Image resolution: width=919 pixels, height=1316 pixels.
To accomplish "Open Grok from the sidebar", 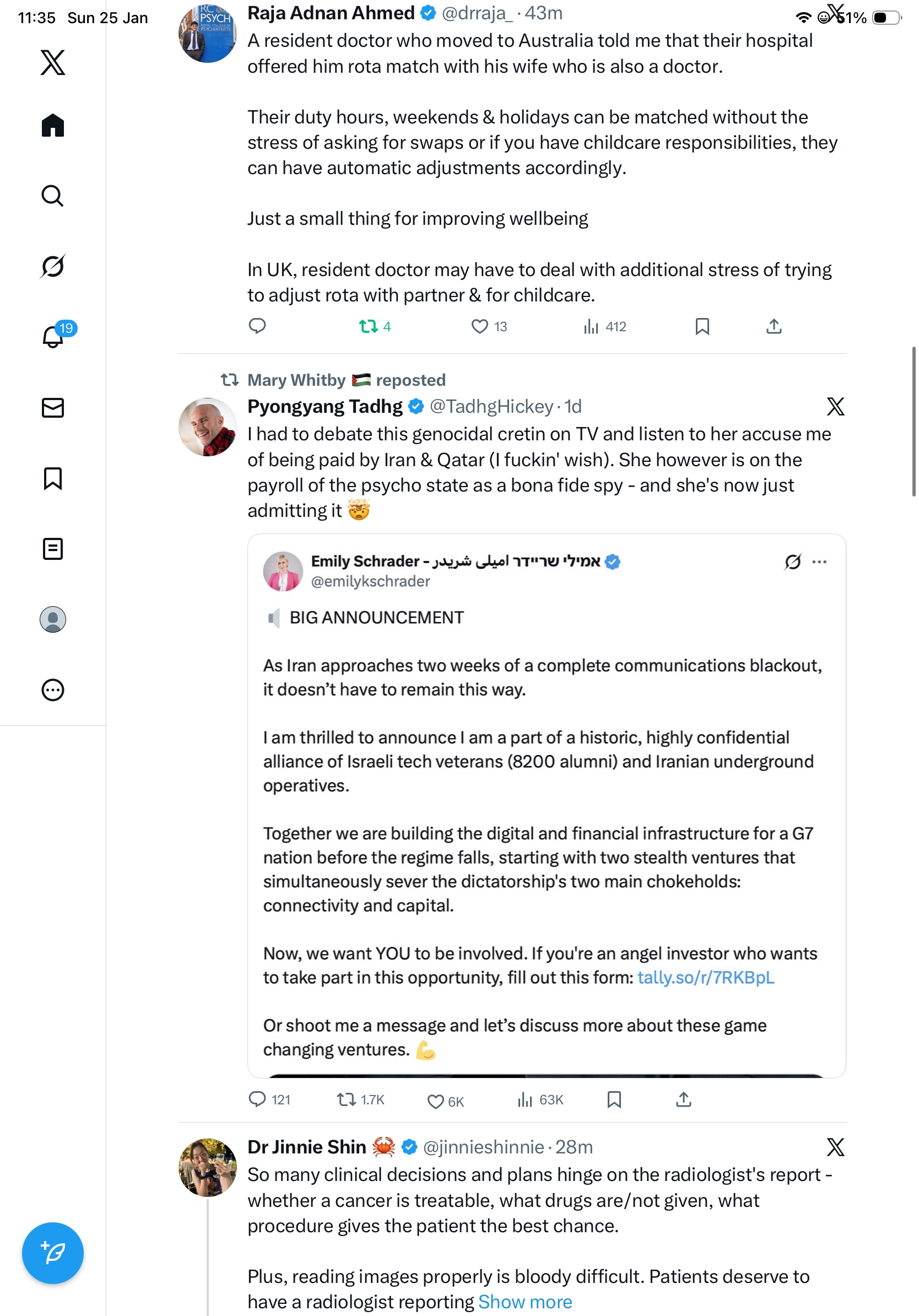I will click(53, 267).
